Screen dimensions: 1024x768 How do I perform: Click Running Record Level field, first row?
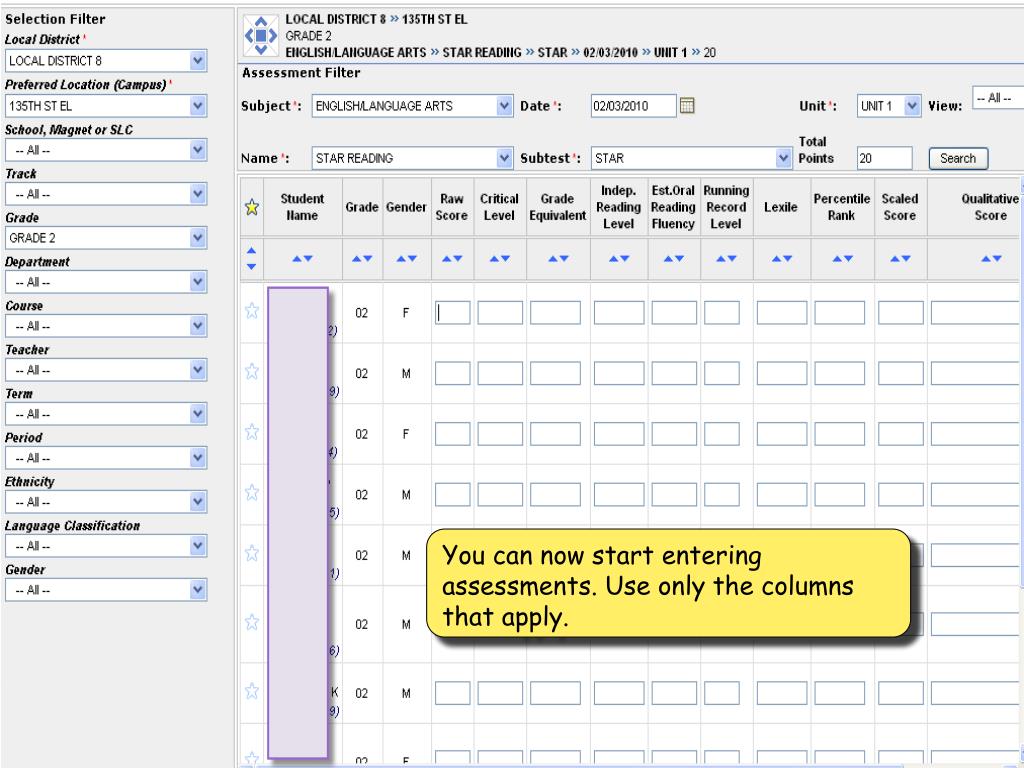[x=722, y=313]
